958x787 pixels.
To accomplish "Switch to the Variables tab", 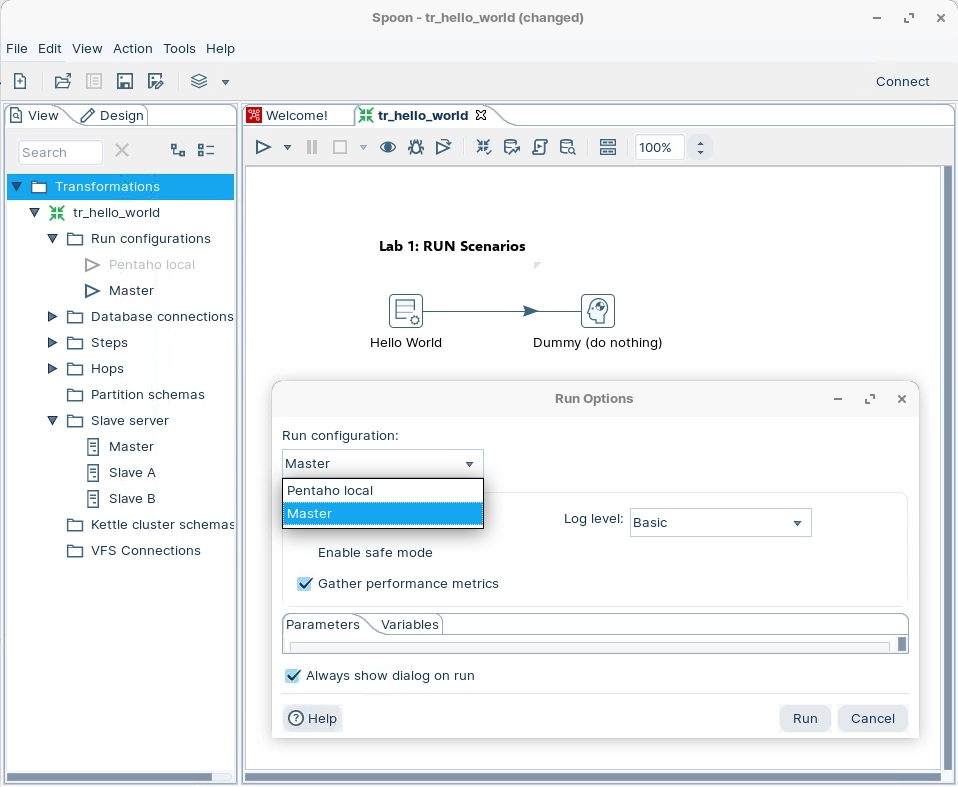I will tap(410, 624).
